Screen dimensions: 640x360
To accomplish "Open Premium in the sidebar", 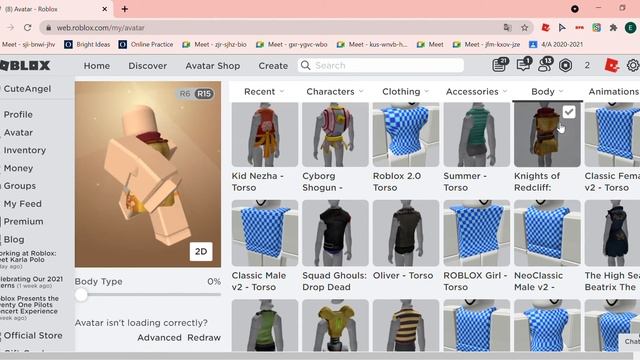I will (23, 221).
